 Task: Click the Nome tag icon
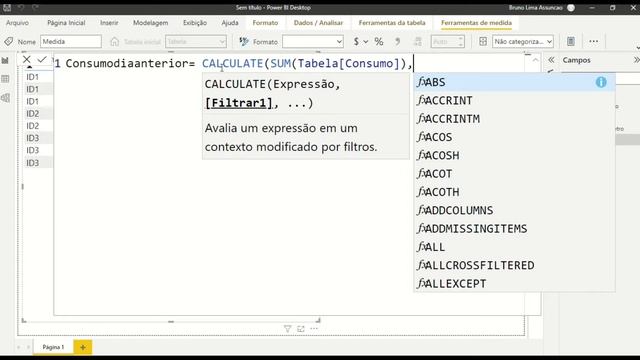point(9,42)
